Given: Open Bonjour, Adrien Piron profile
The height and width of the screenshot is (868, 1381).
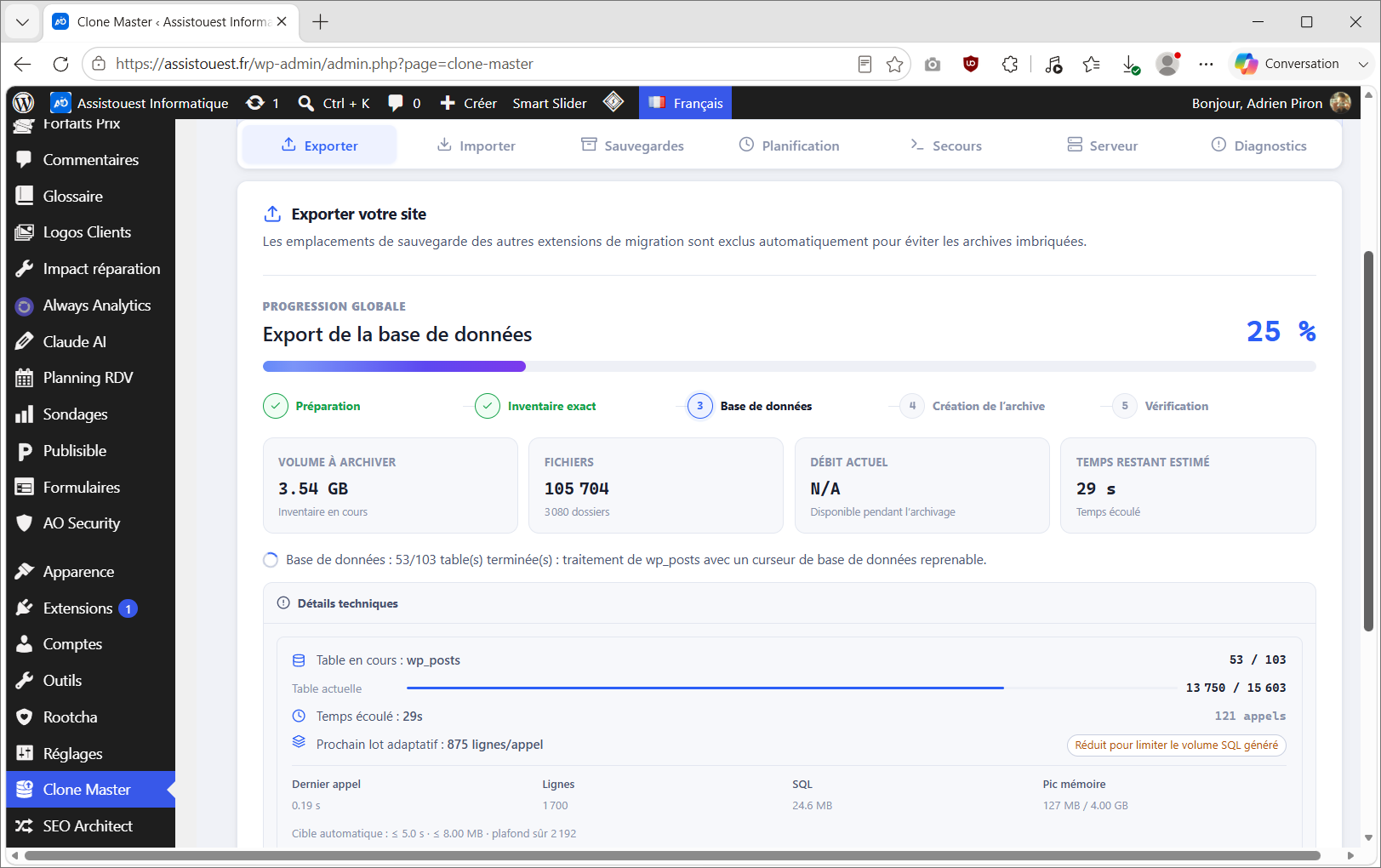Looking at the screenshot, I should 1271,103.
